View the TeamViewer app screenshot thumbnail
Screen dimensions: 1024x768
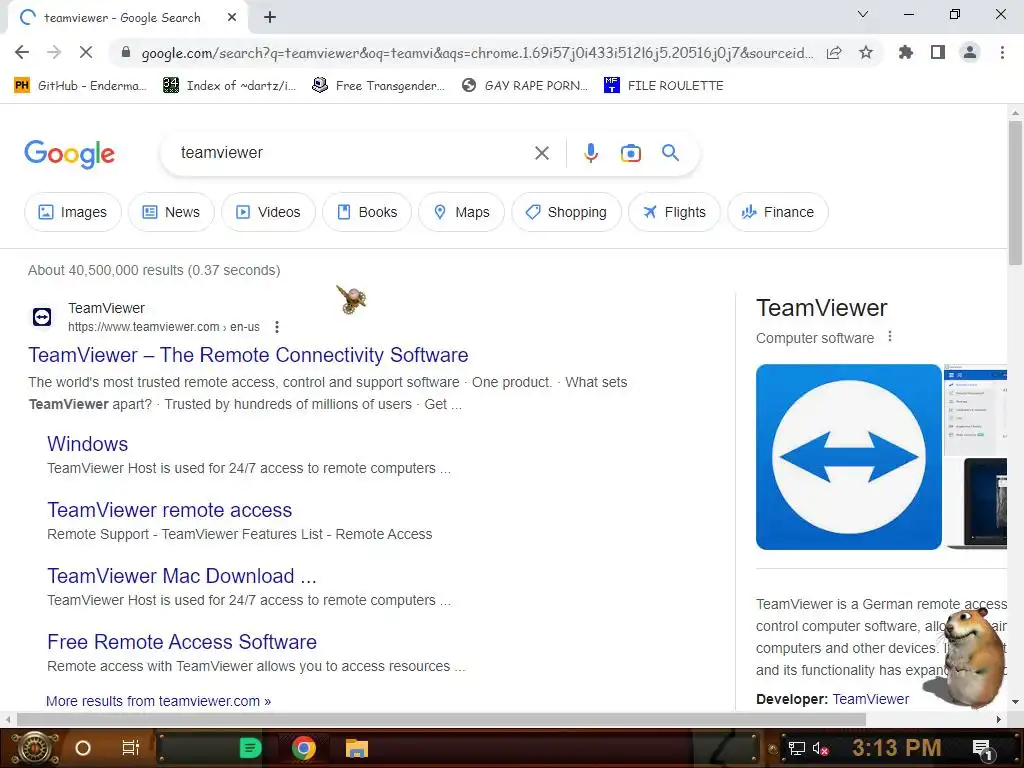(x=975, y=410)
